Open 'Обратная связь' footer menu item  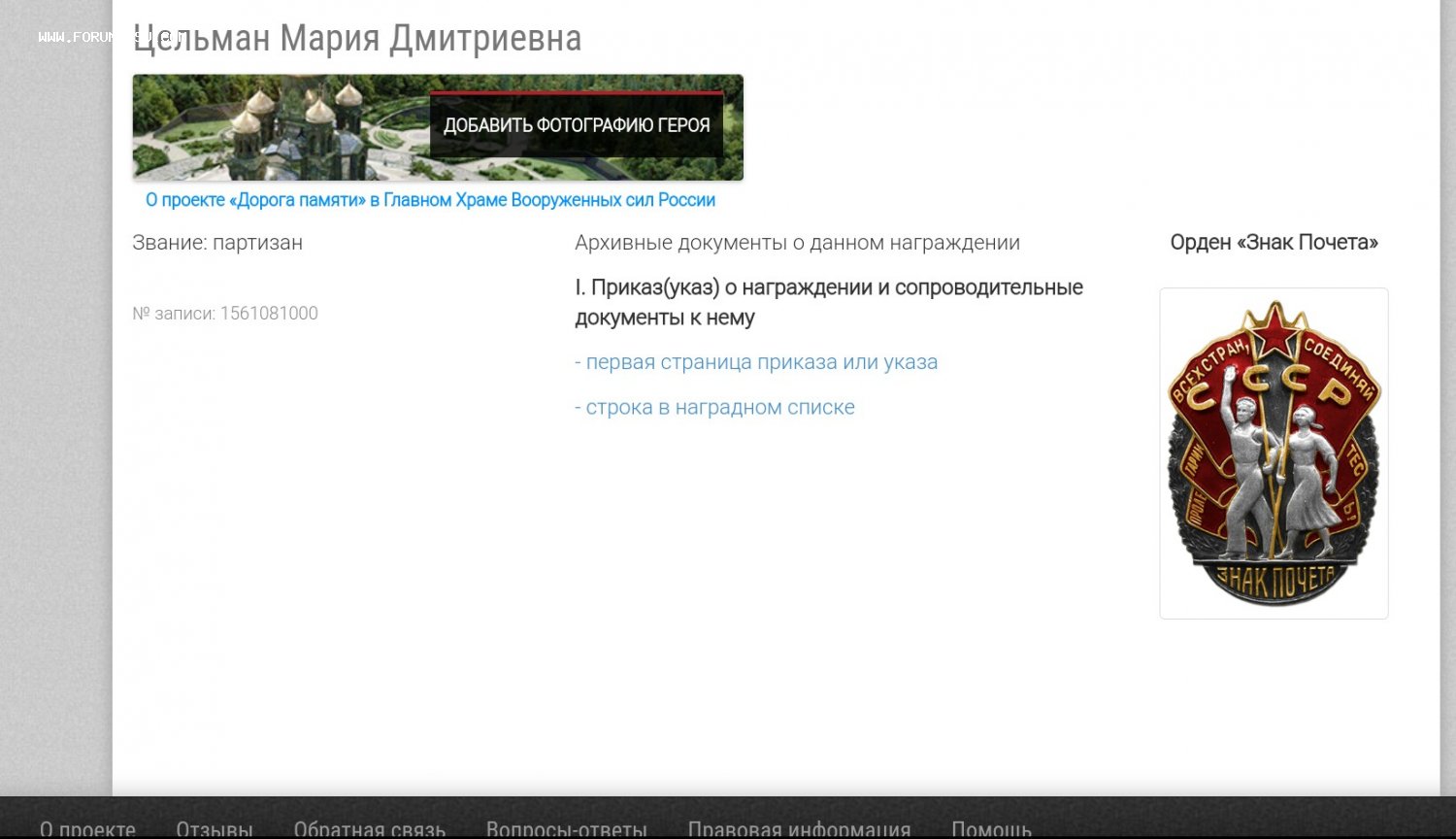(370, 829)
